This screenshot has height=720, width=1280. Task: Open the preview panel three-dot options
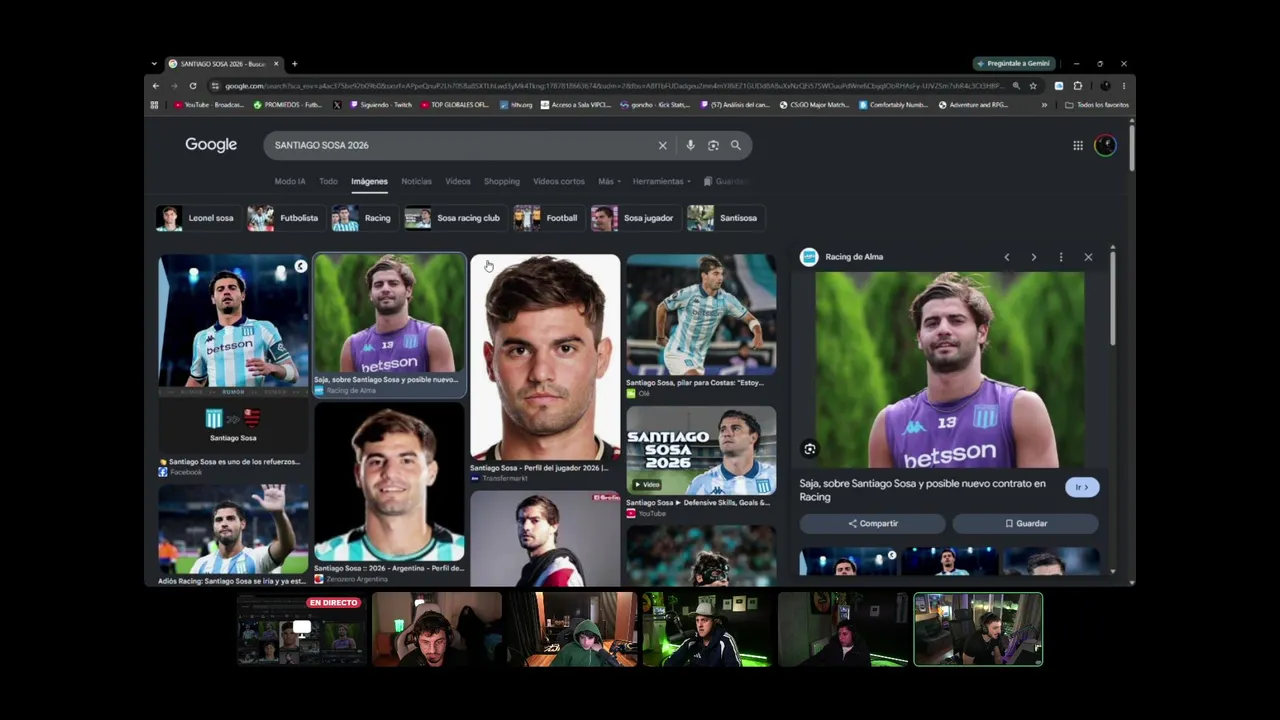point(1061,257)
